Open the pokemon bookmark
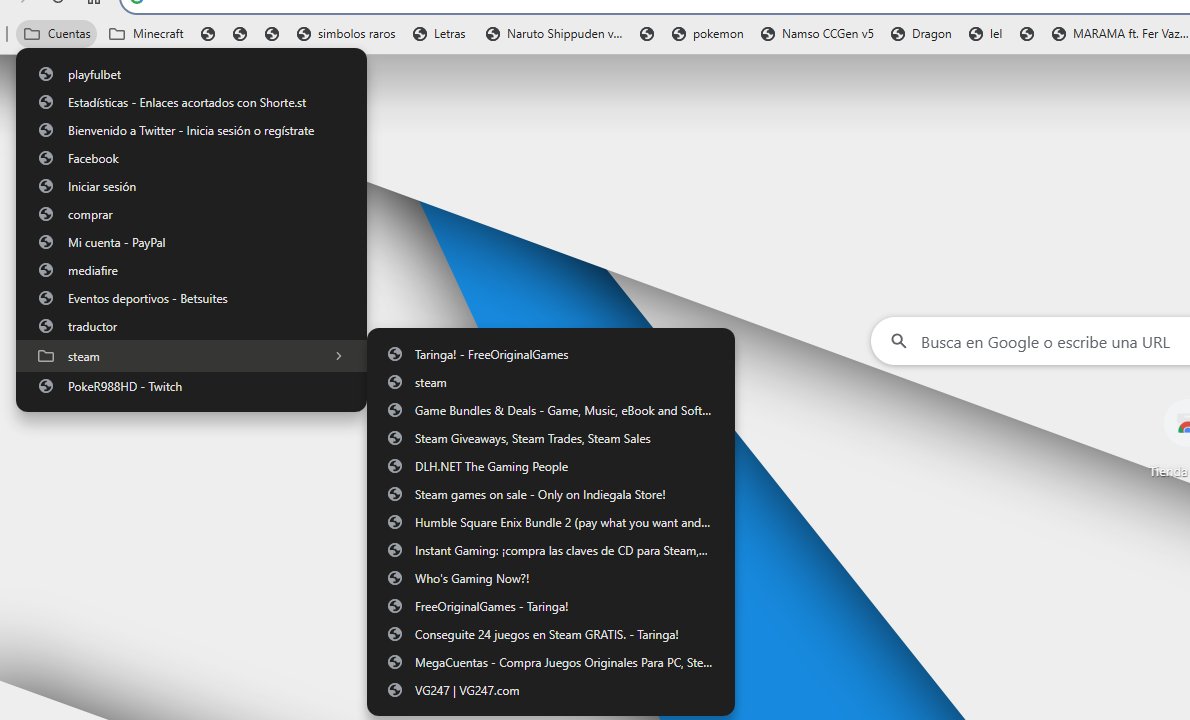Image resolution: width=1190 pixels, height=720 pixels. (707, 34)
